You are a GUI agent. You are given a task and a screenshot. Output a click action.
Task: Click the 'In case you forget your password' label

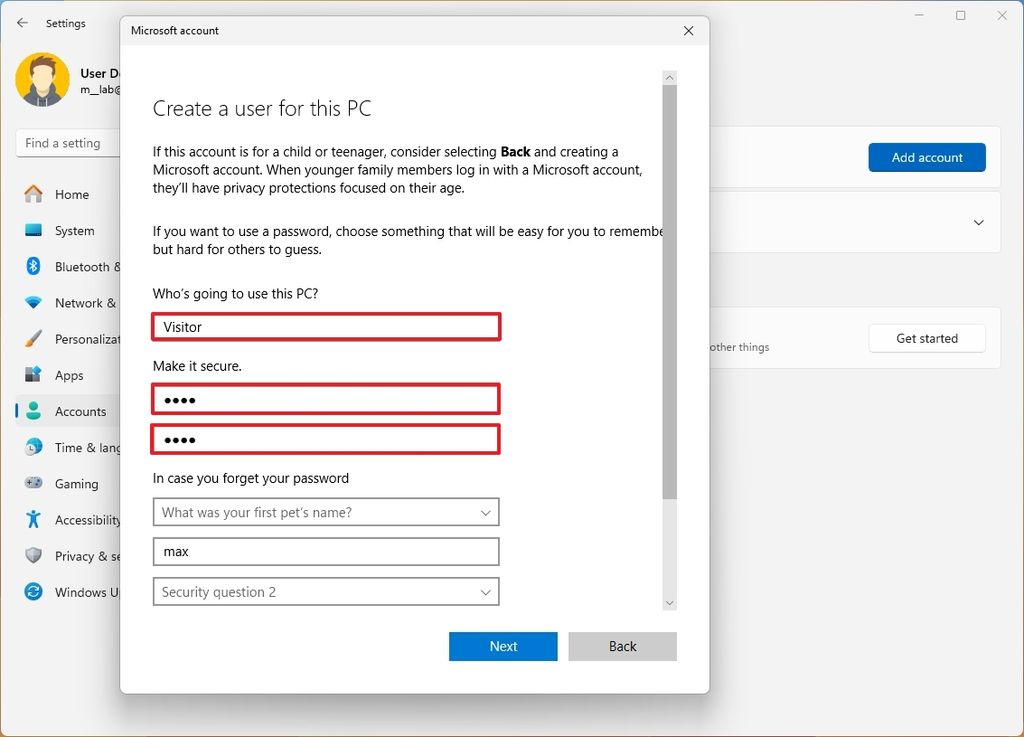pyautogui.click(x=251, y=478)
